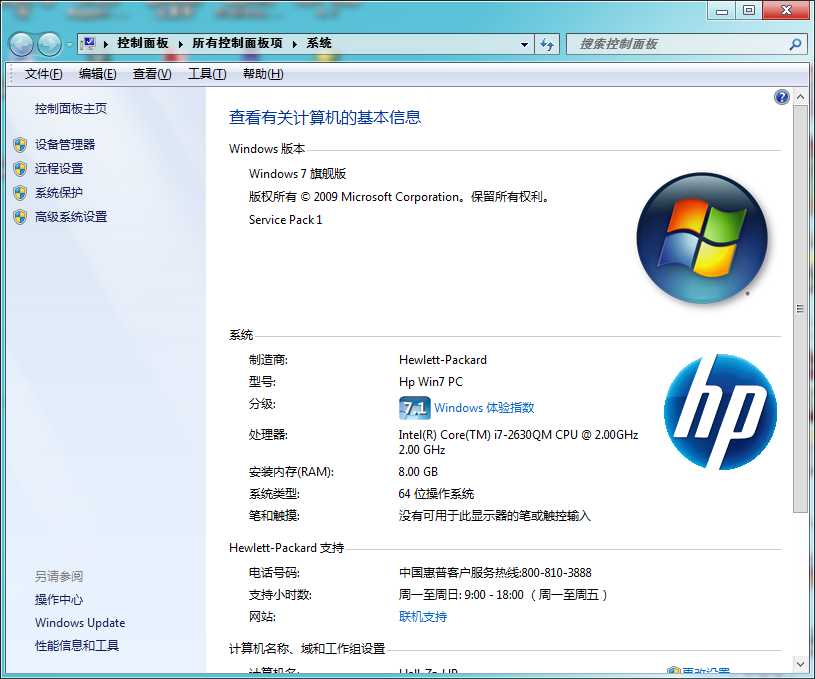Open 远程设置 link

(59, 168)
